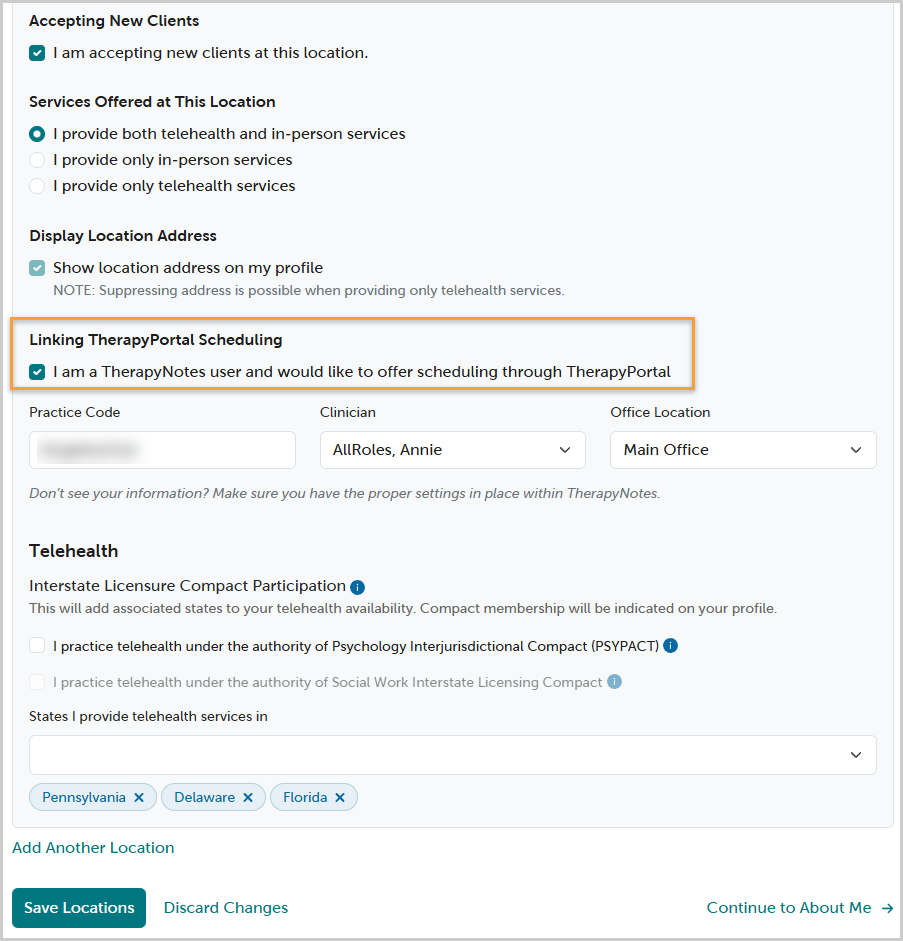
Task: Click info icon next to Social Work Compact
Action: tap(614, 682)
